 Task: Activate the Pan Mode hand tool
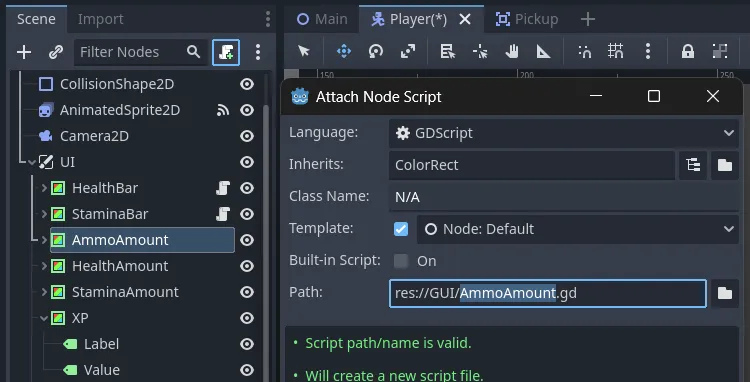tap(512, 51)
